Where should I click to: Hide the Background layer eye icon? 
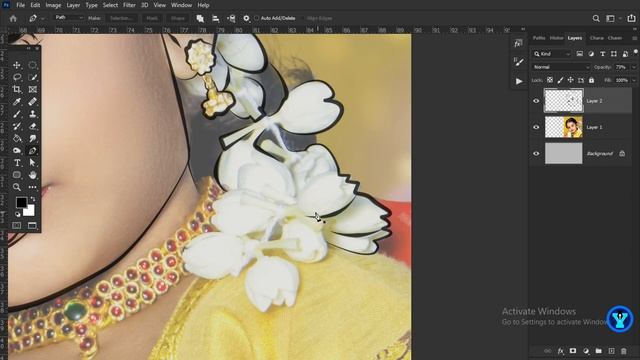[536, 153]
